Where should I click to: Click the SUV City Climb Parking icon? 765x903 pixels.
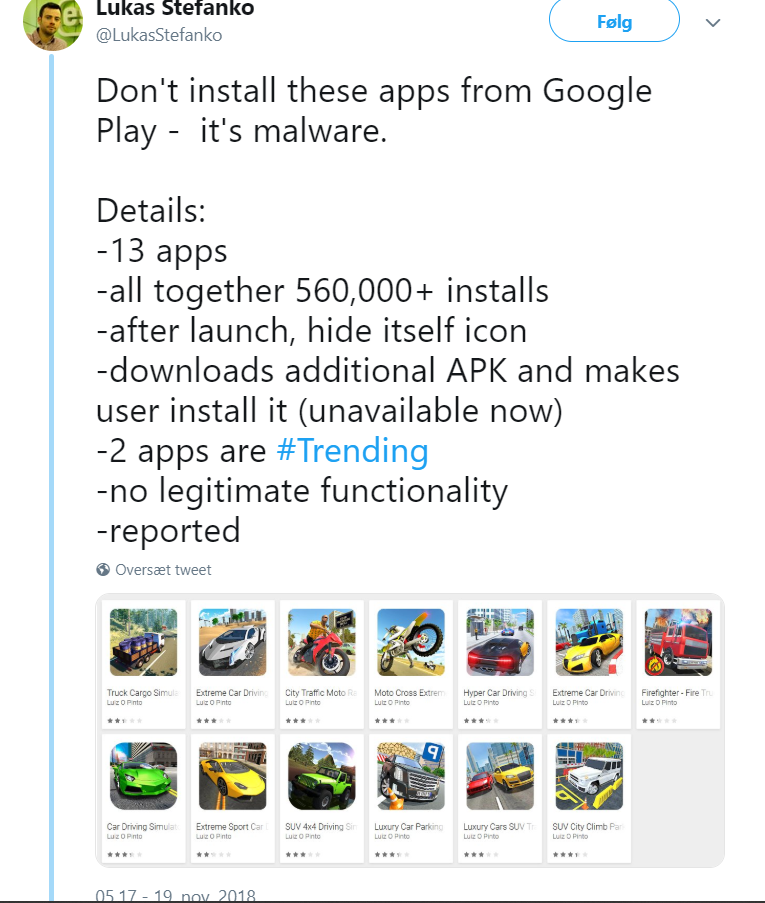(x=589, y=776)
